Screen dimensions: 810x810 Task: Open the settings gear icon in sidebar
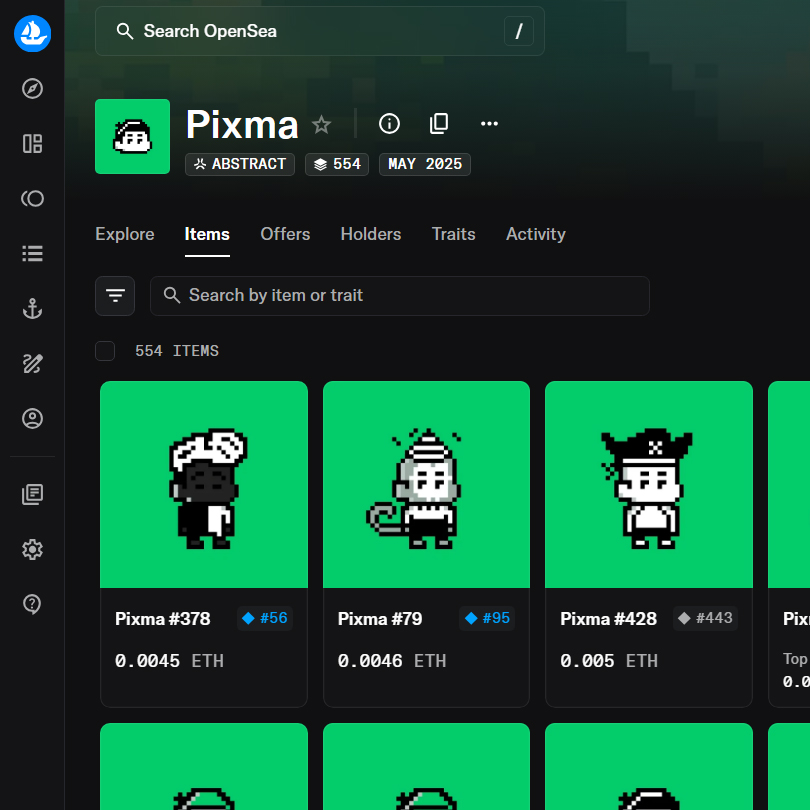coord(32,549)
